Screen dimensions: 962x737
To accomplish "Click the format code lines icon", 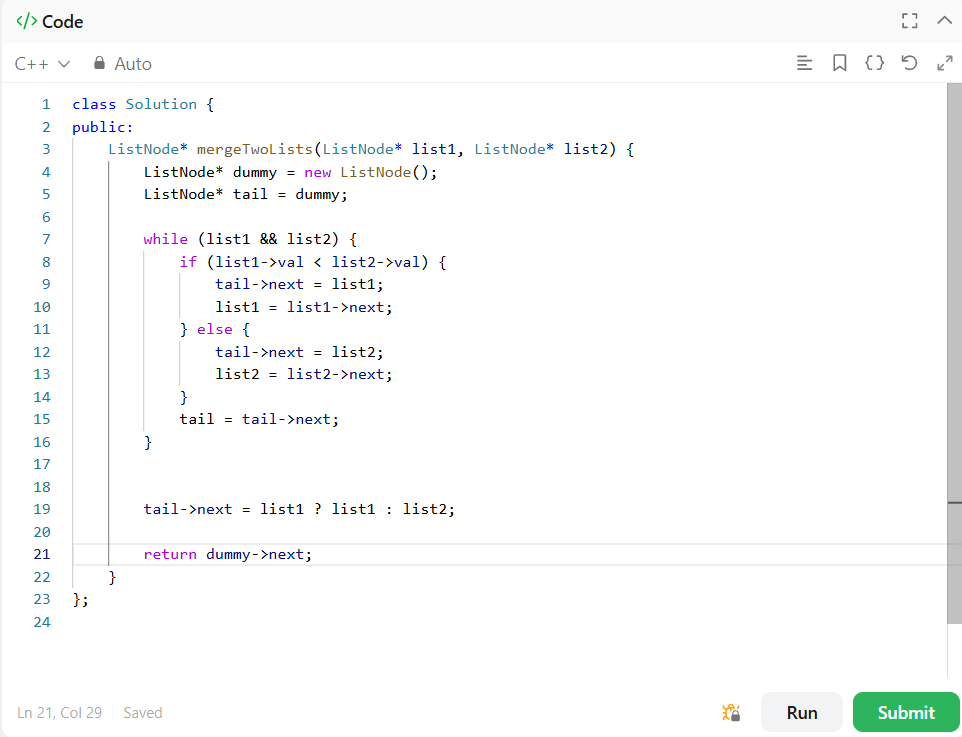I will point(804,63).
